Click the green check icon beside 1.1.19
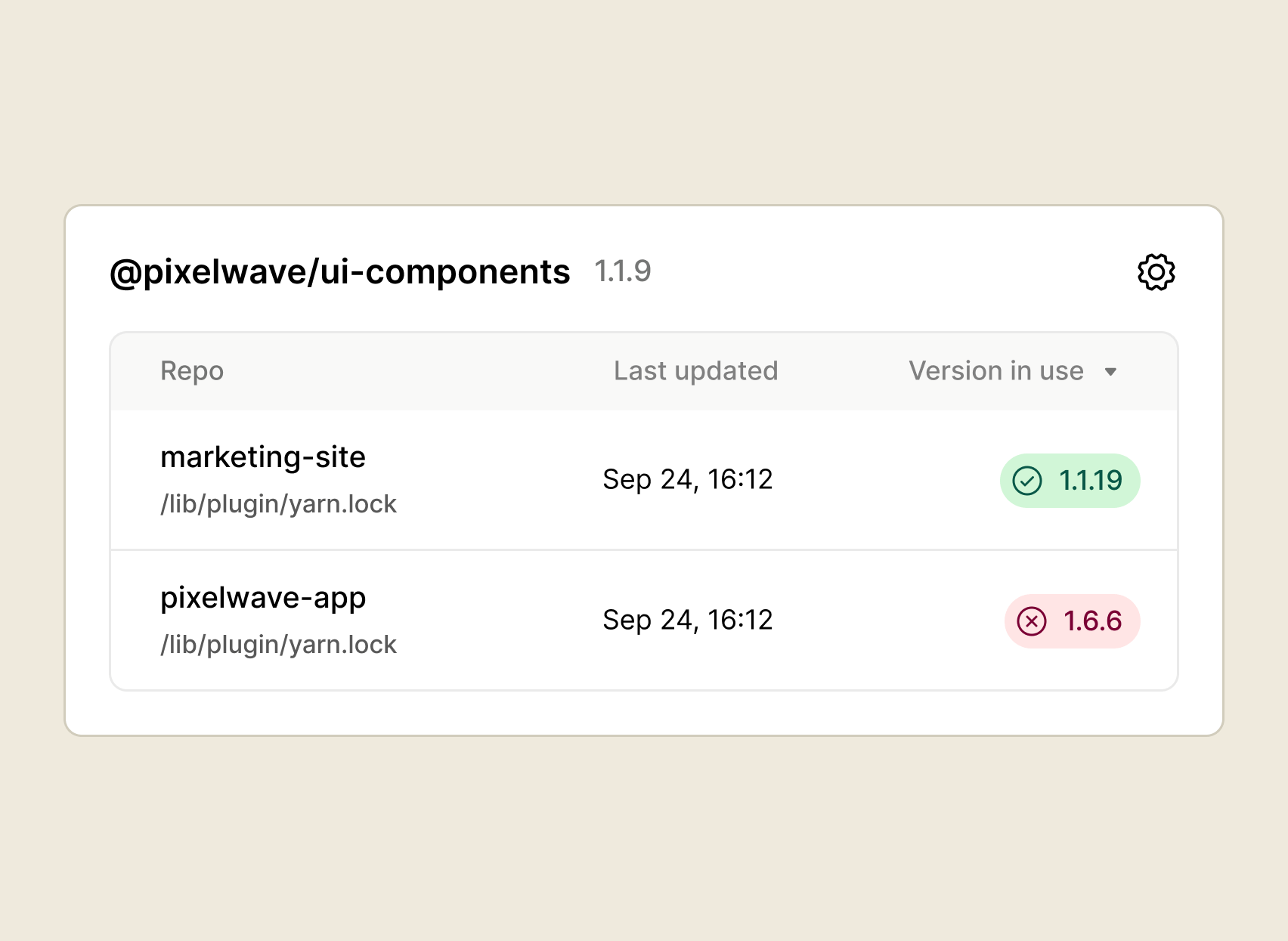 [1026, 480]
